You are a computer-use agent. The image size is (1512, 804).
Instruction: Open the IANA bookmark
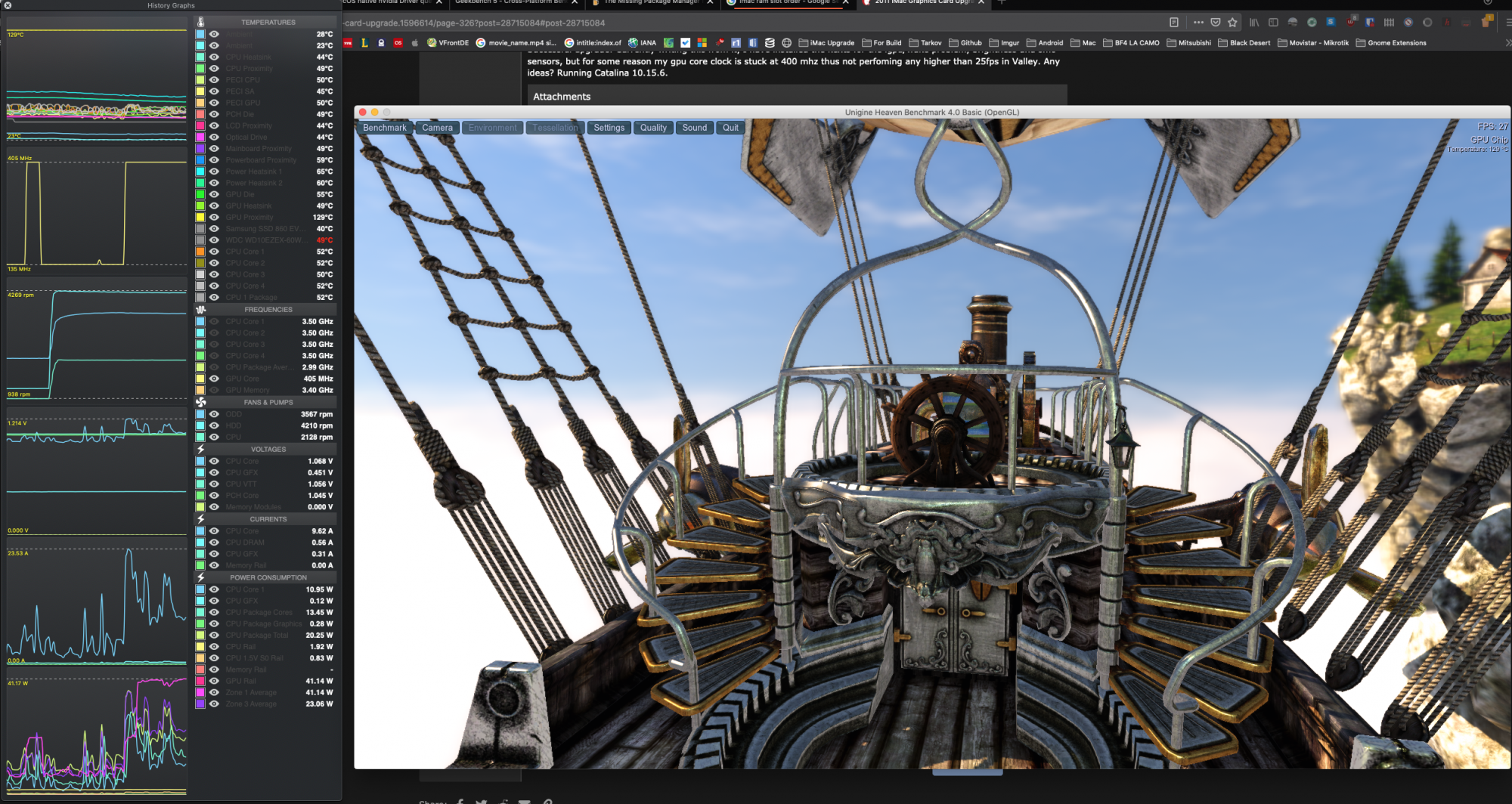click(x=643, y=43)
